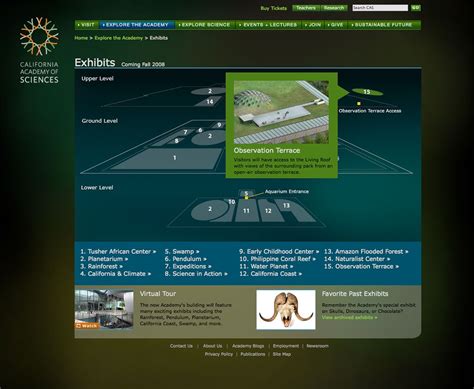
Task: Open the Explore Science menu
Action: pos(205,25)
